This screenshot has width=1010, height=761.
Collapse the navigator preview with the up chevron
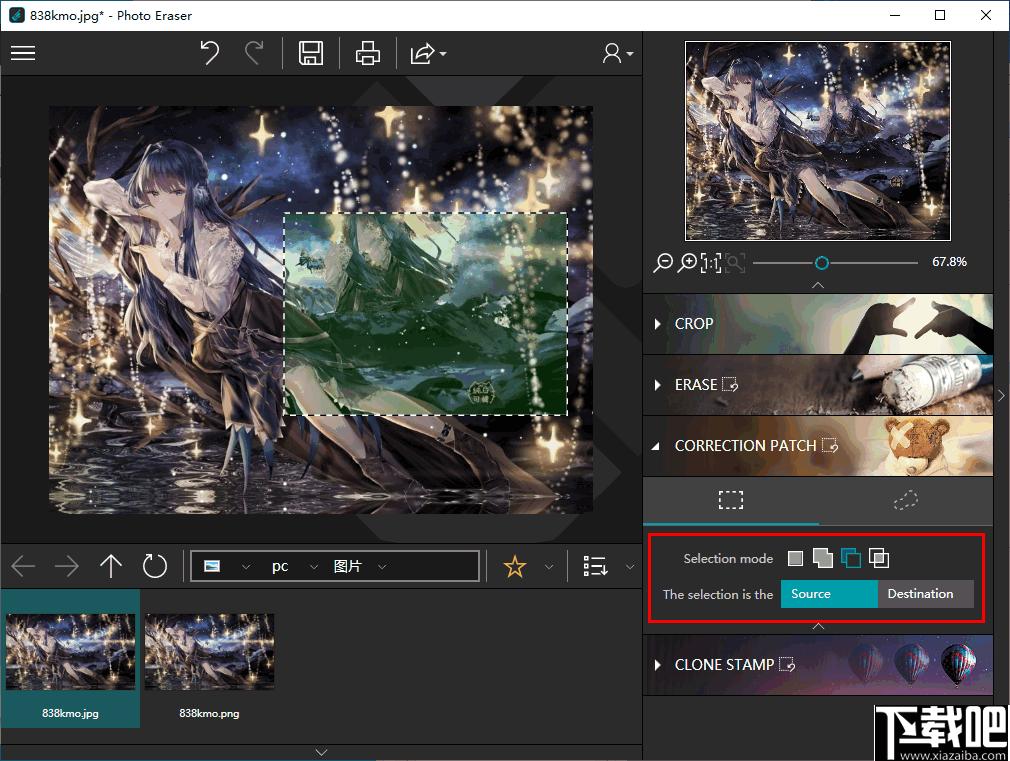click(818, 284)
